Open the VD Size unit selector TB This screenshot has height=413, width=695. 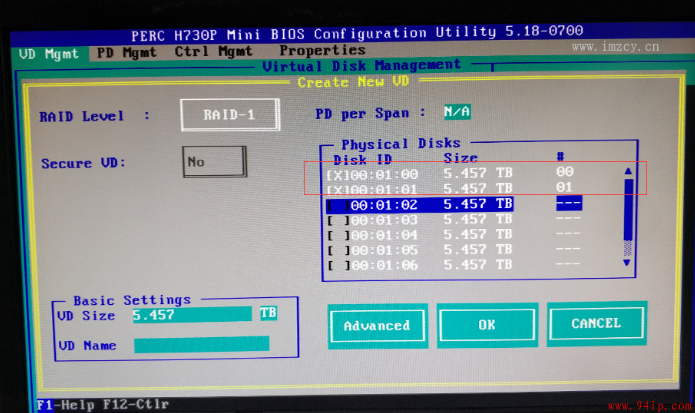click(268, 313)
